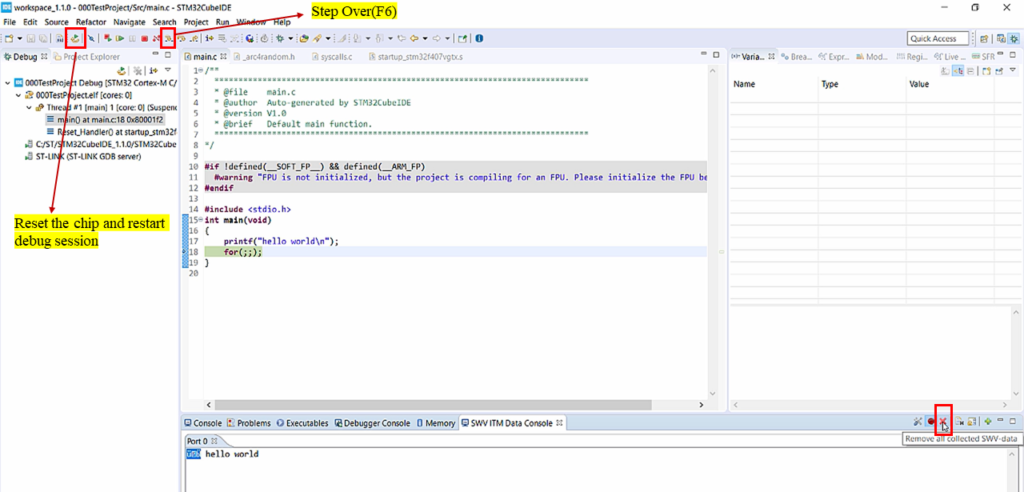1024x492 pixels.
Task: Start SWV trace with red record icon
Action: click(931, 421)
